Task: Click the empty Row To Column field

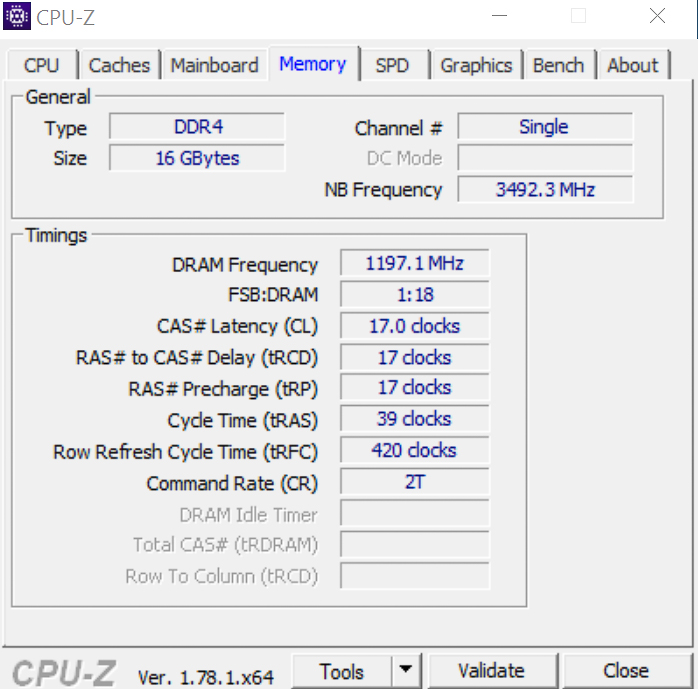Action: pos(415,576)
